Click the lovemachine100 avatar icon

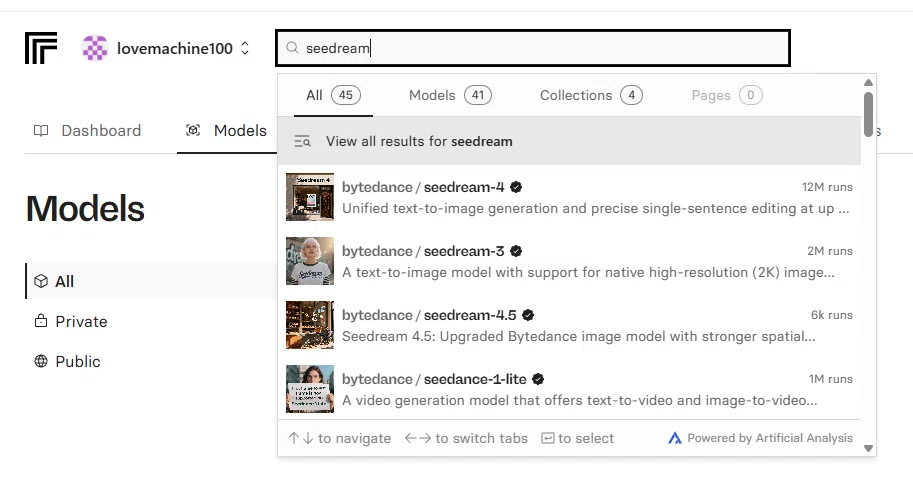tap(94, 48)
